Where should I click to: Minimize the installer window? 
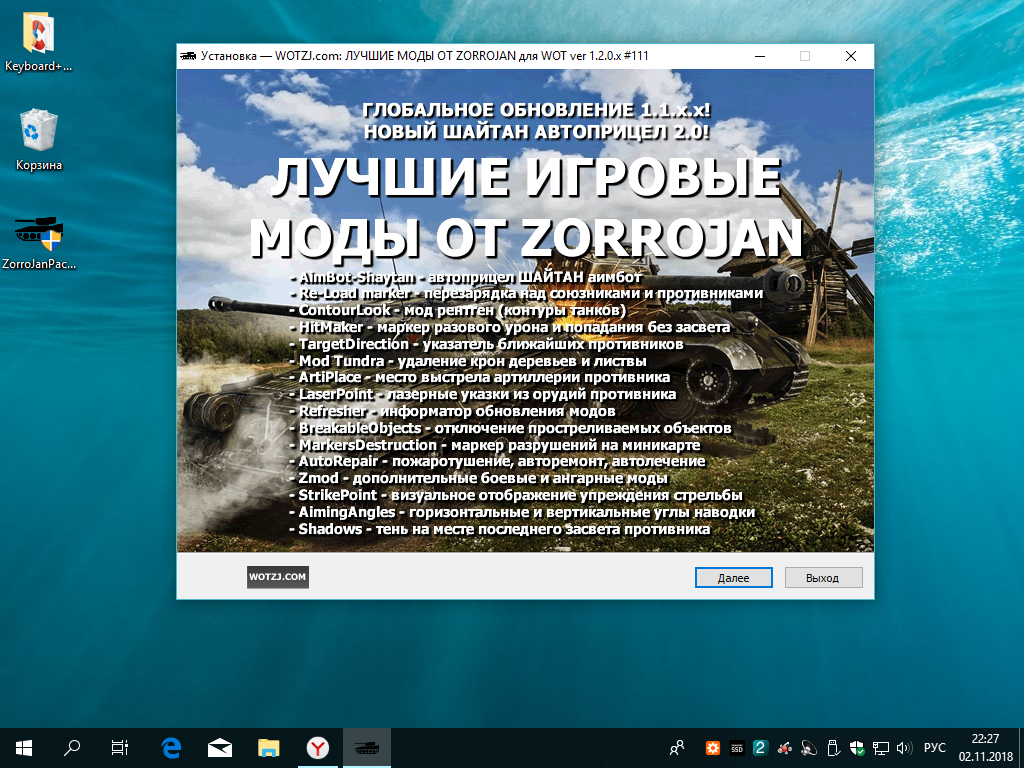tap(760, 56)
